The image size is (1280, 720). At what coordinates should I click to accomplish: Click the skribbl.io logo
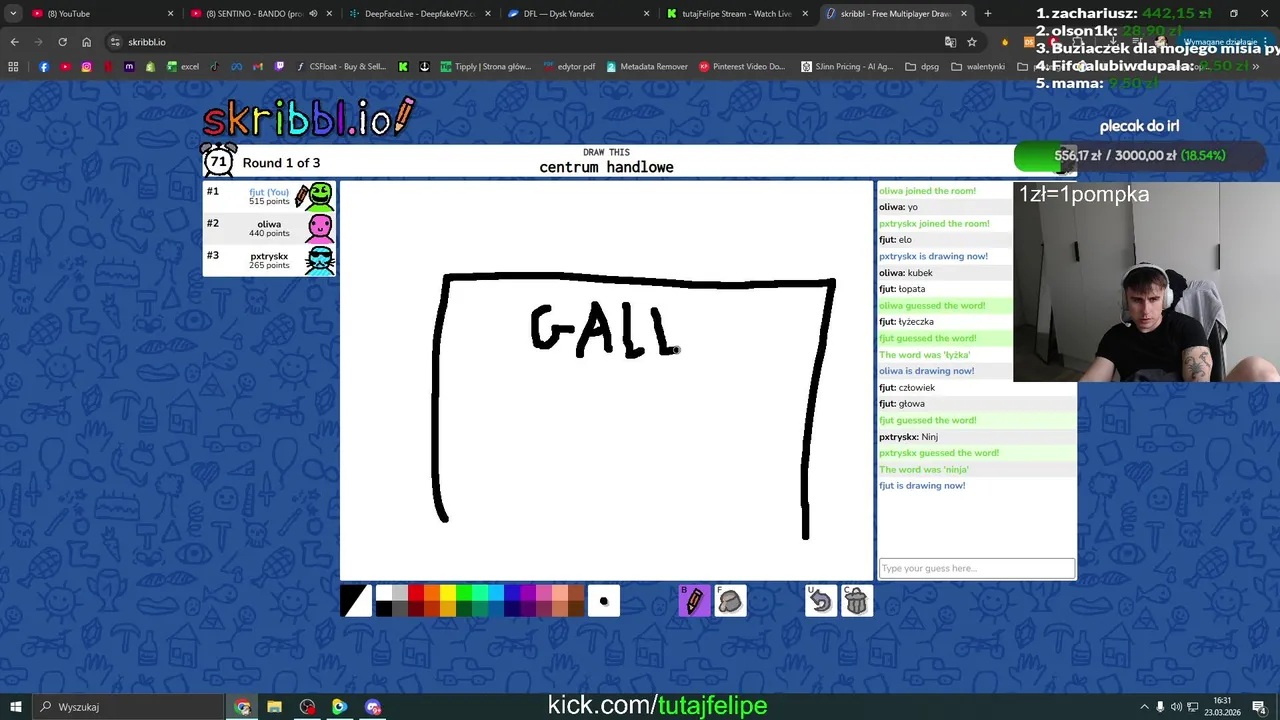307,117
